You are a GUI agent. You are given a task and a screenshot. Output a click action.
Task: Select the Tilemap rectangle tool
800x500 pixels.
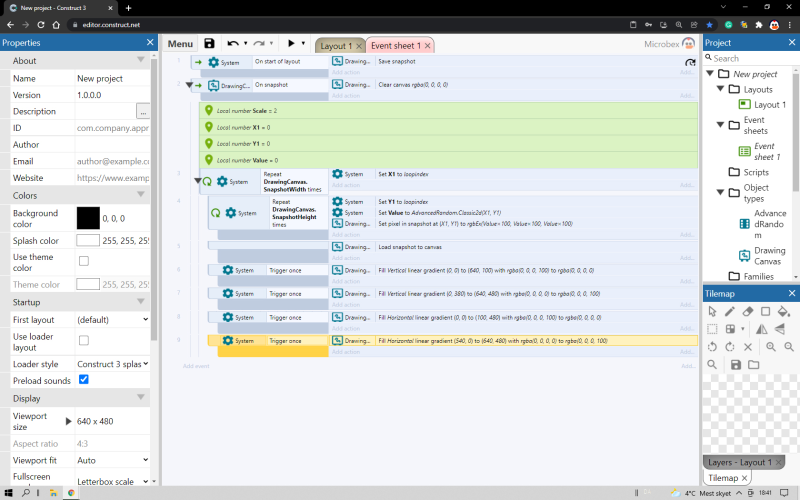[x=765, y=311]
